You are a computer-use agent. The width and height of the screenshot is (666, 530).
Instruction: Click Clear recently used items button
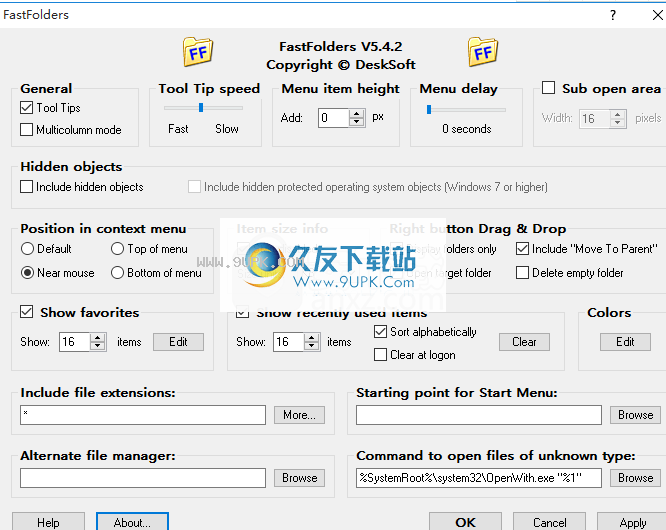[x=524, y=342]
